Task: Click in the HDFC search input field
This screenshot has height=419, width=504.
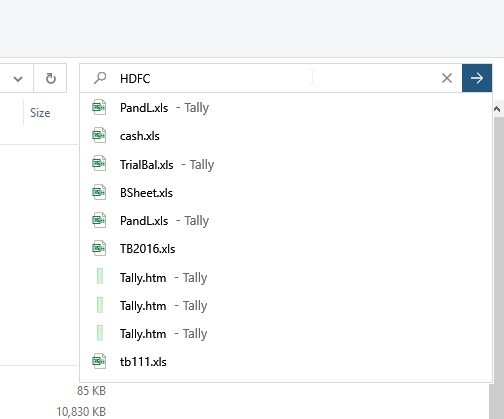Action: [x=277, y=78]
